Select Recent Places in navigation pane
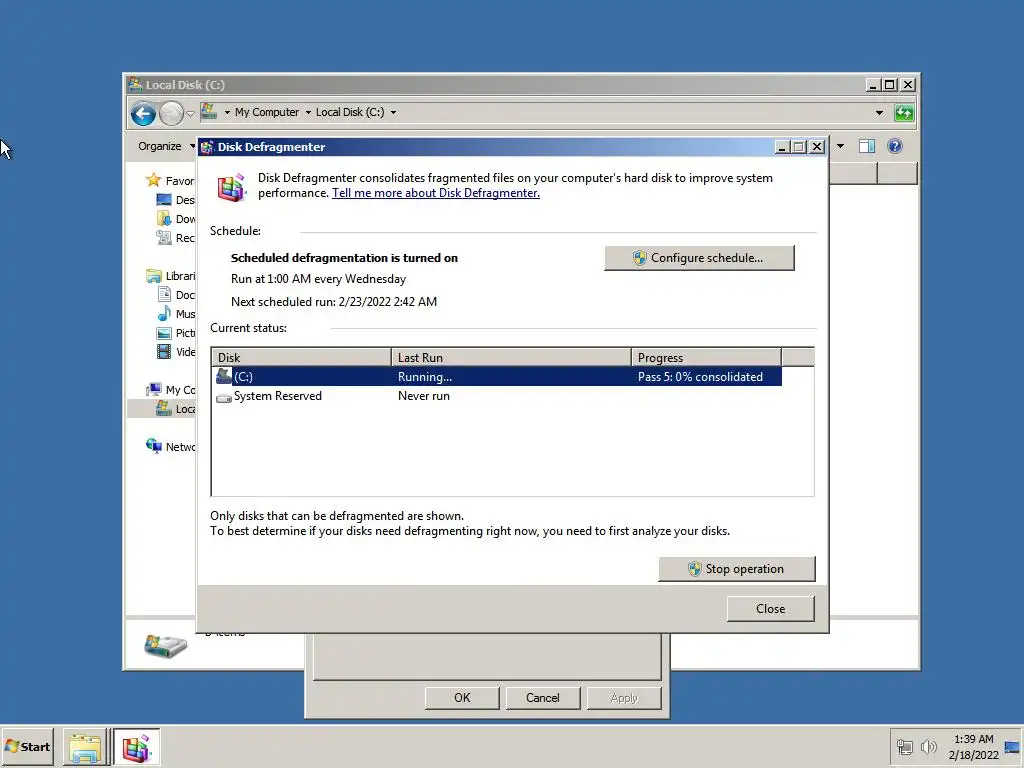Viewport: 1024px width, 768px height. coord(176,238)
